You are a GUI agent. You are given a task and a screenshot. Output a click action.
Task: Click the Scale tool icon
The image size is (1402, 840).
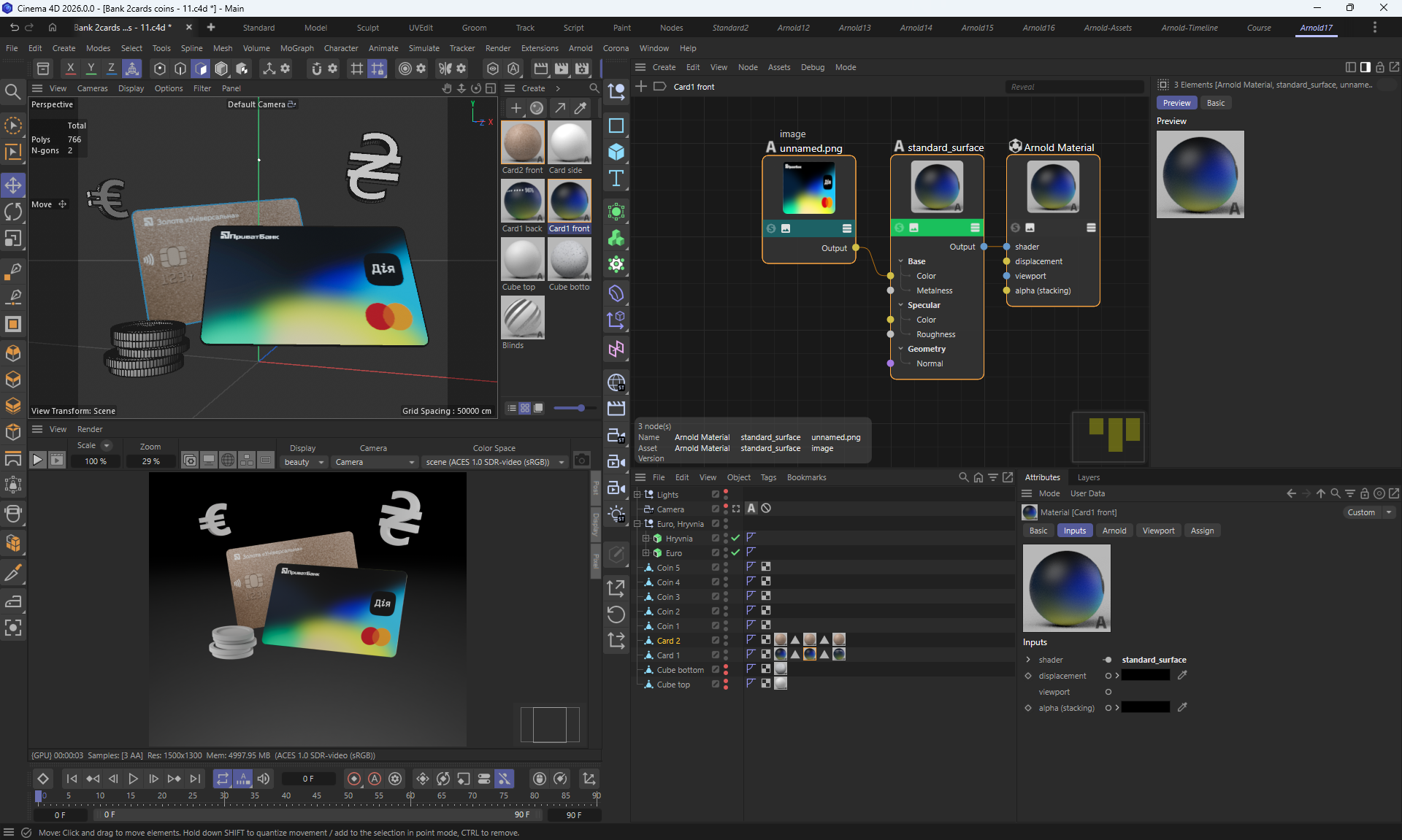pos(13,239)
